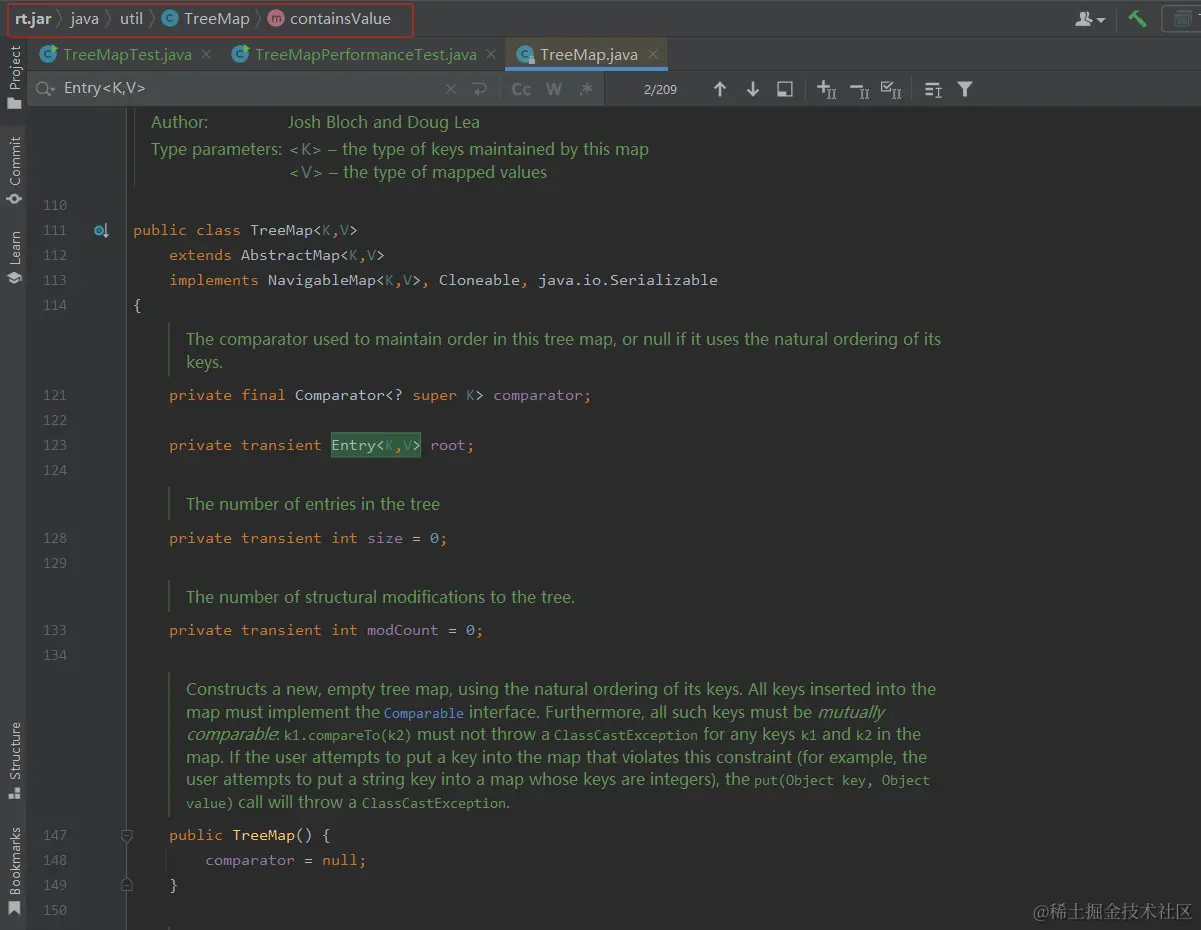Click TreeMap in the navigation breadcrumb
The width and height of the screenshot is (1201, 930).
206,18
